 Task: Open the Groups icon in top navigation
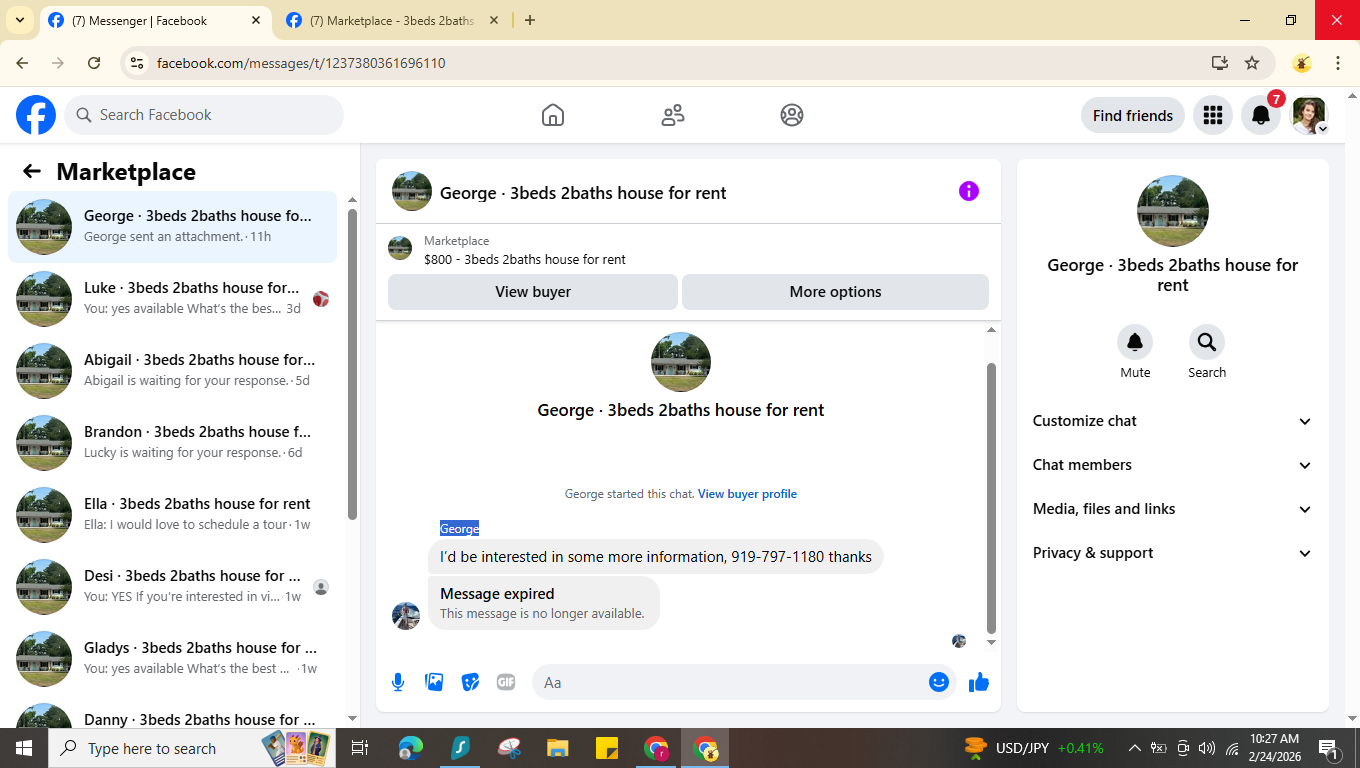[792, 115]
